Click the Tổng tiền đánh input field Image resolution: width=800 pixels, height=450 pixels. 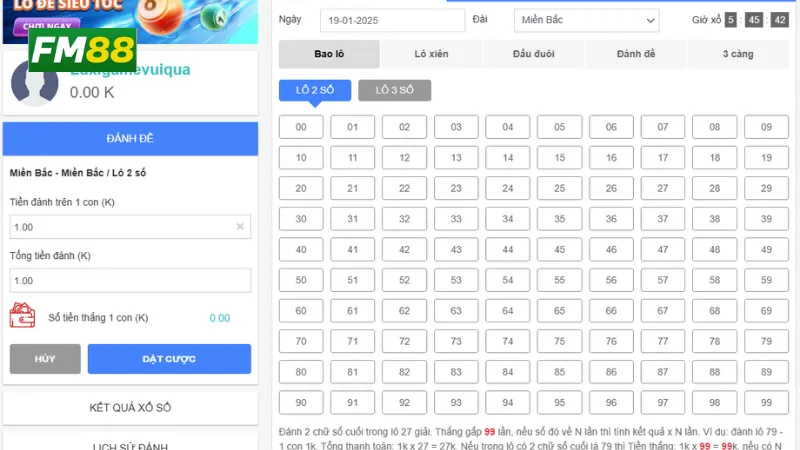pos(130,280)
